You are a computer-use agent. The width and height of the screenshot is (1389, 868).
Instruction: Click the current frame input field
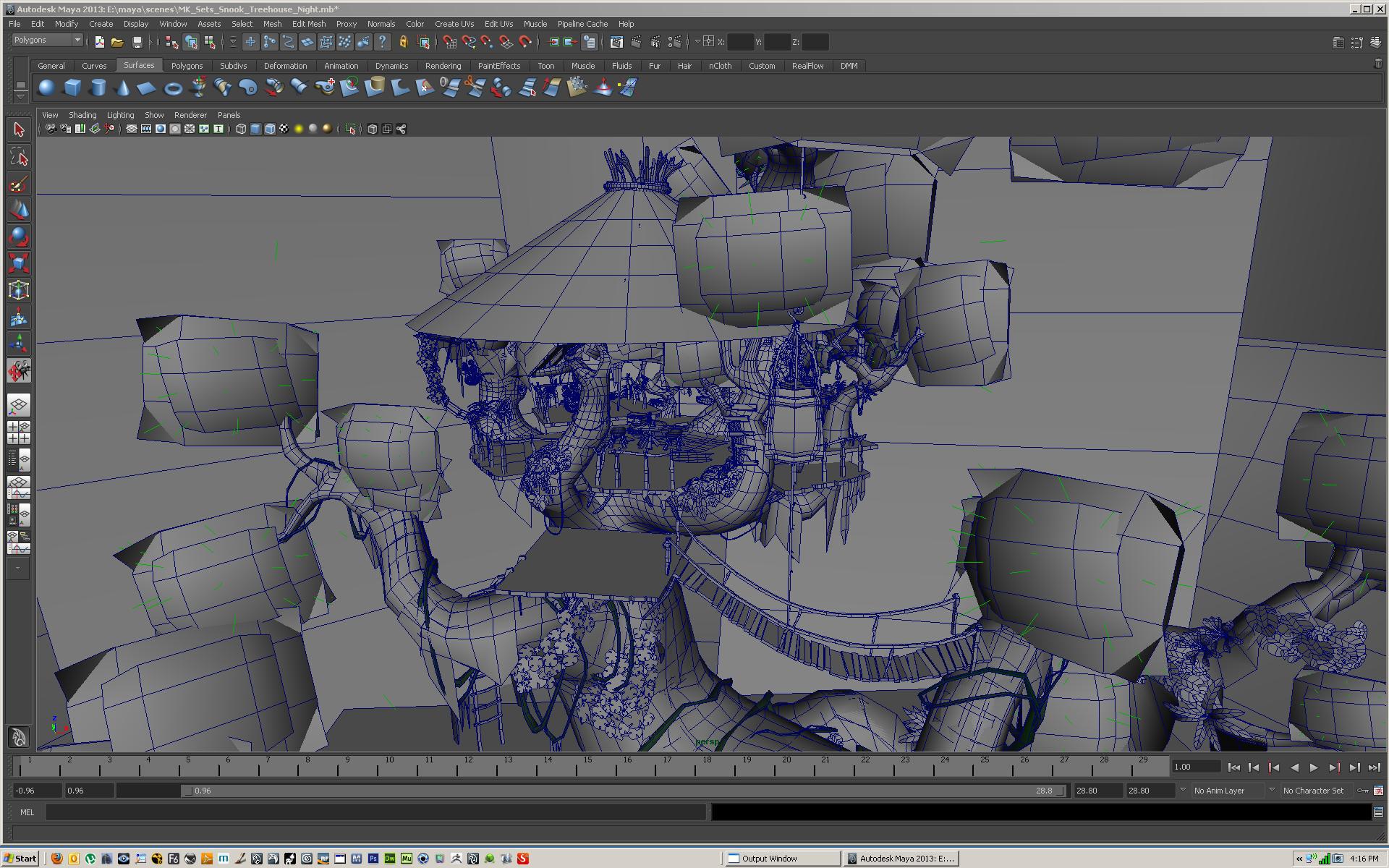coord(1195,767)
